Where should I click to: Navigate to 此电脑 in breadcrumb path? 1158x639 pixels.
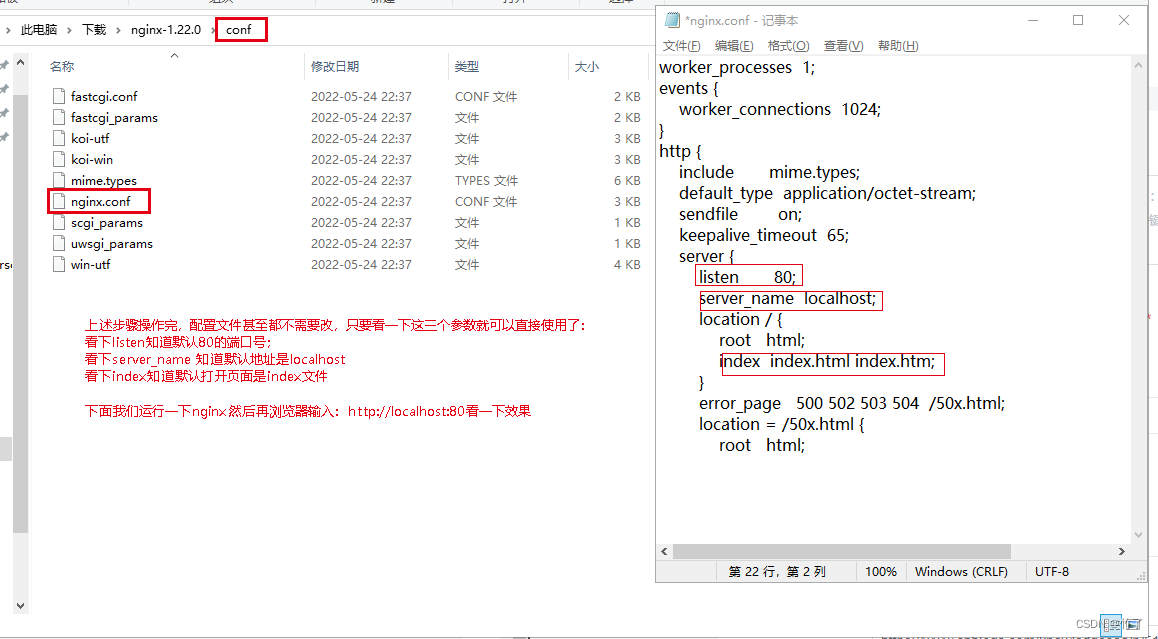pyautogui.click(x=38, y=30)
